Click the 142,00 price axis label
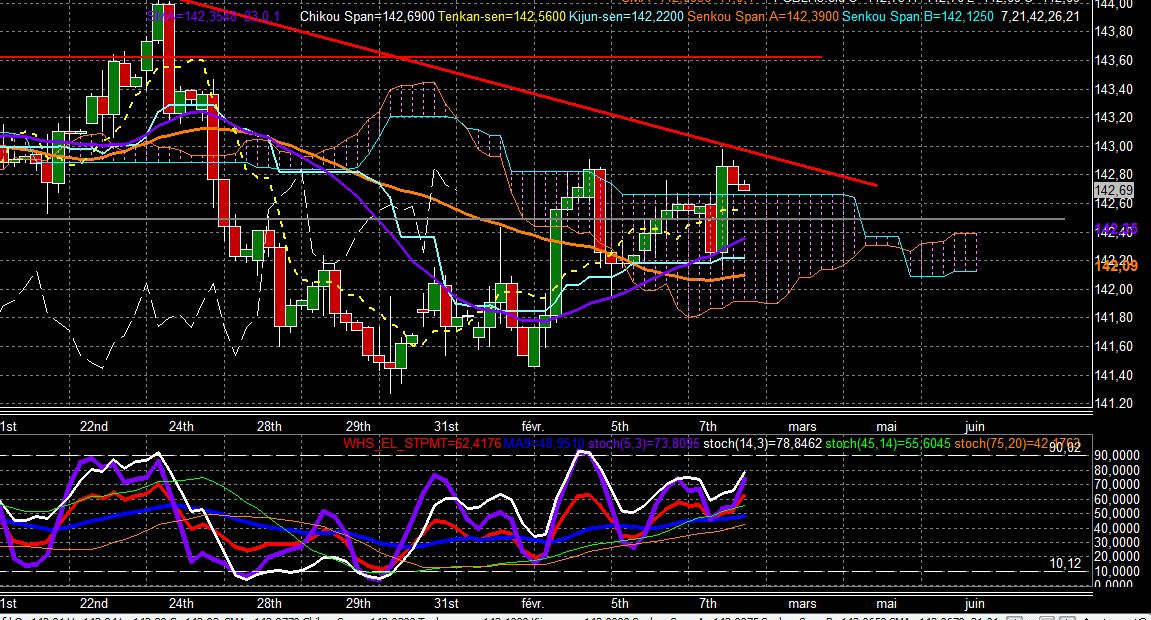1151x620 pixels. click(x=1113, y=289)
